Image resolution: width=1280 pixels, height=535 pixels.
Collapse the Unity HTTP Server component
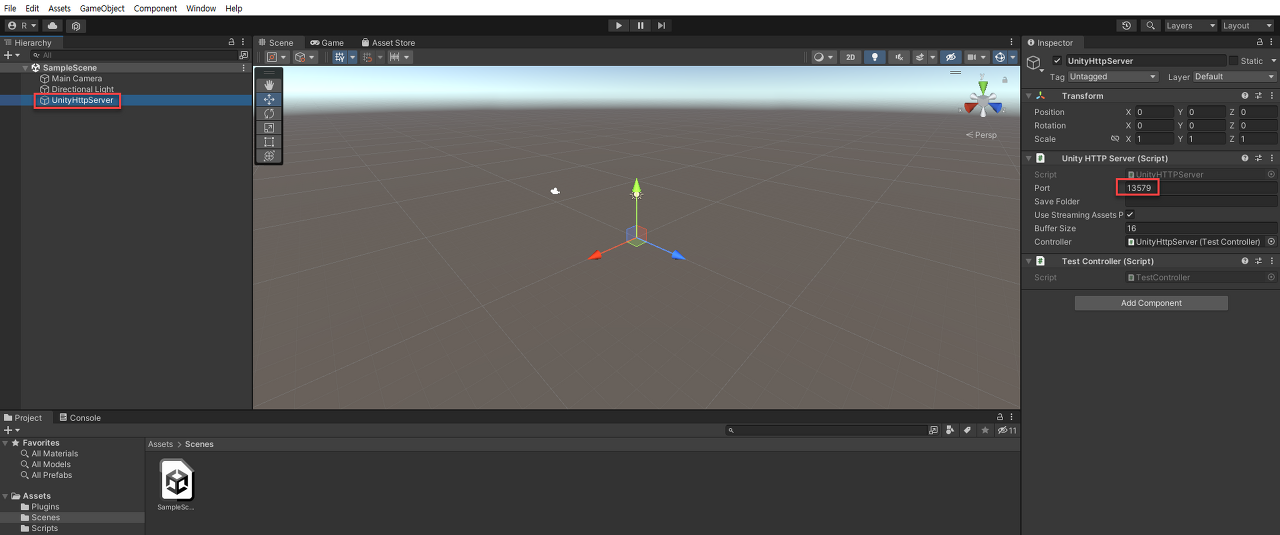pyautogui.click(x=1029, y=158)
